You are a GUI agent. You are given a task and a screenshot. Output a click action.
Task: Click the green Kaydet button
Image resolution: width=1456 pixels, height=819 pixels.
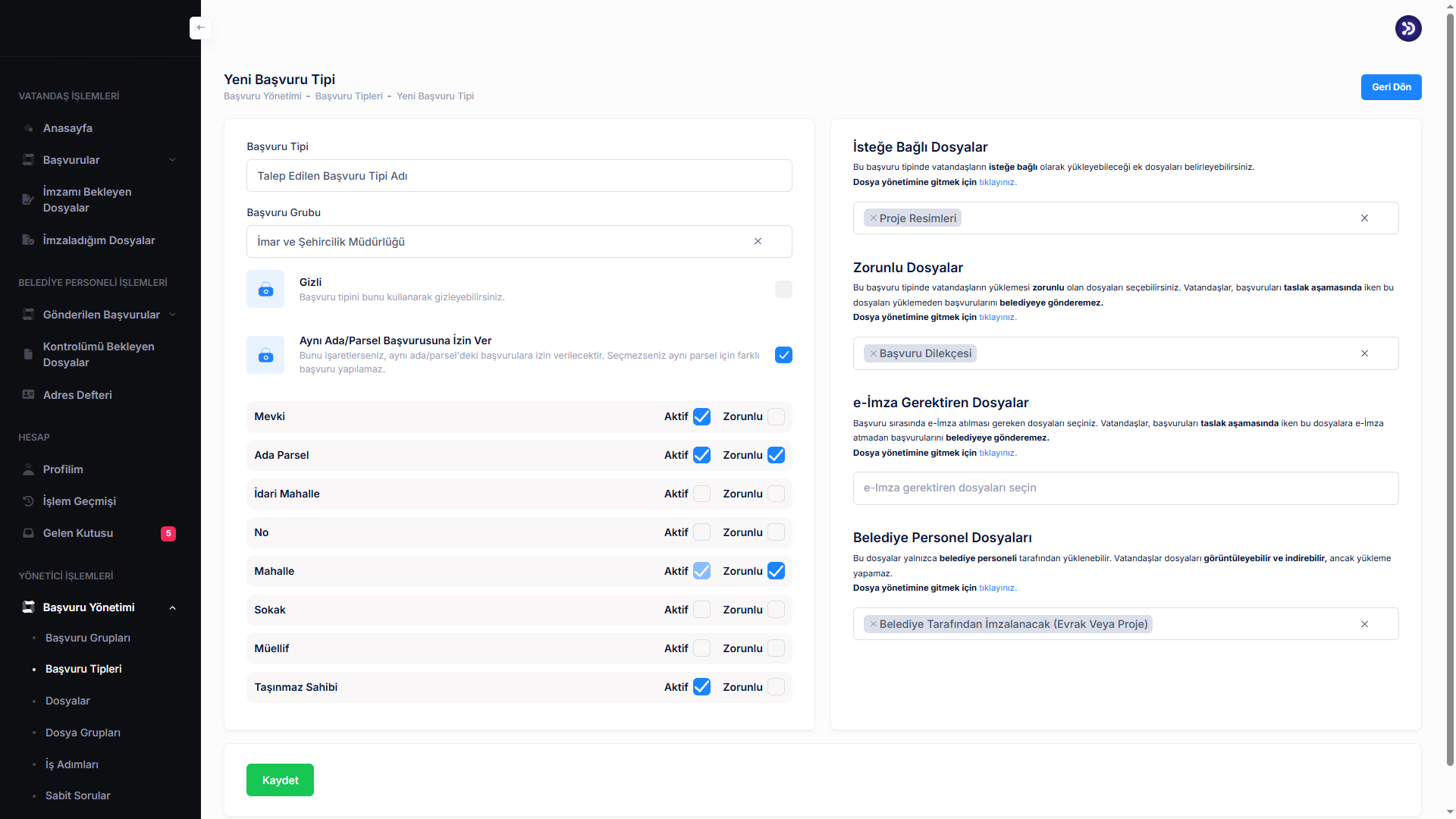pos(280,780)
